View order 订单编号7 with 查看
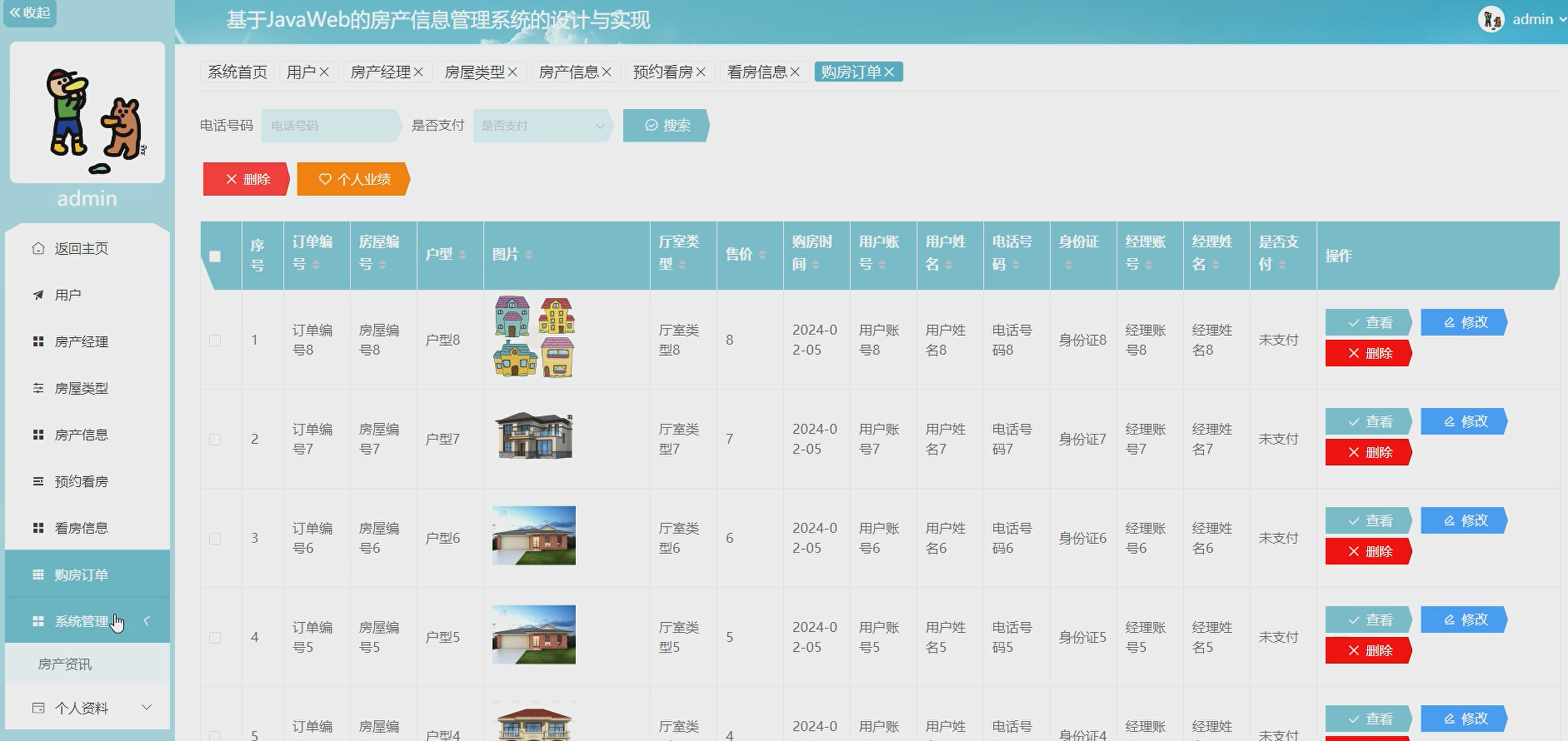 pos(1369,422)
